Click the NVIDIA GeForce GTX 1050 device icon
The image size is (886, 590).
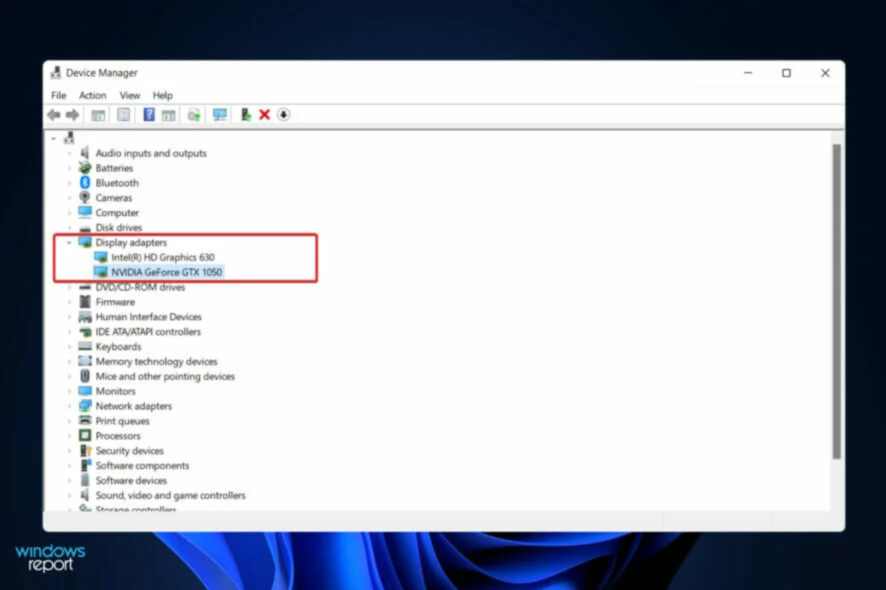pyautogui.click(x=101, y=272)
